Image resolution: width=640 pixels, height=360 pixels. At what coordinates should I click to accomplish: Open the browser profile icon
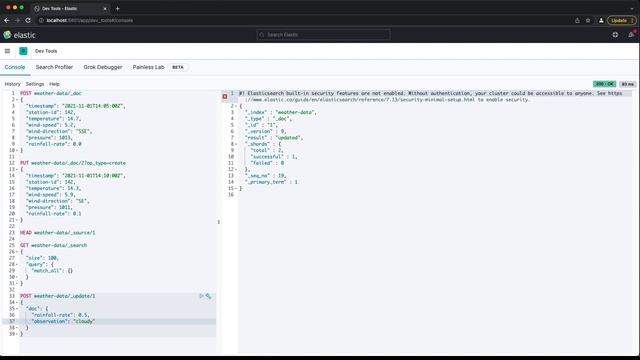tap(601, 20)
